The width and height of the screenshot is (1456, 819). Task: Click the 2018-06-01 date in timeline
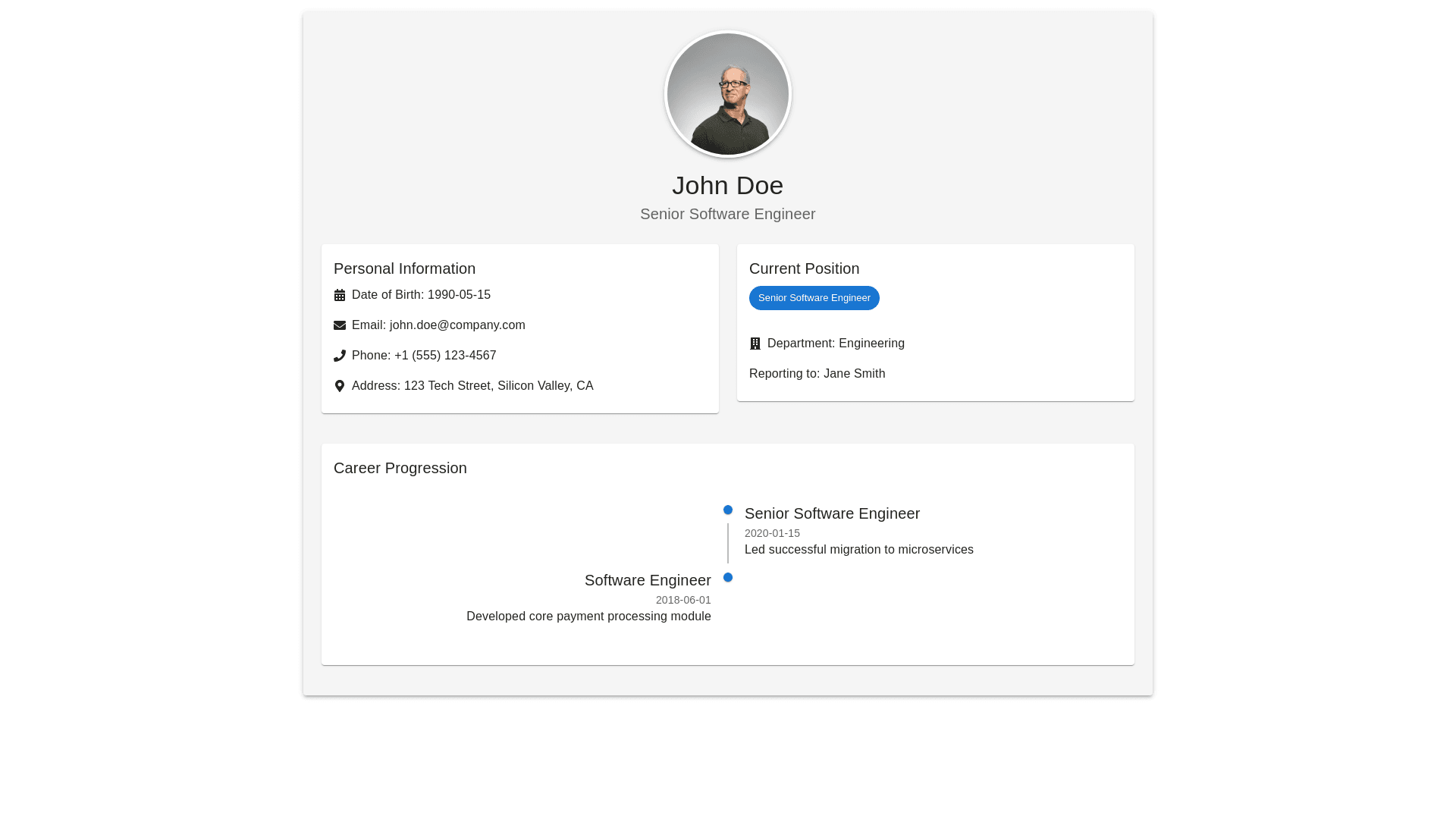683,600
